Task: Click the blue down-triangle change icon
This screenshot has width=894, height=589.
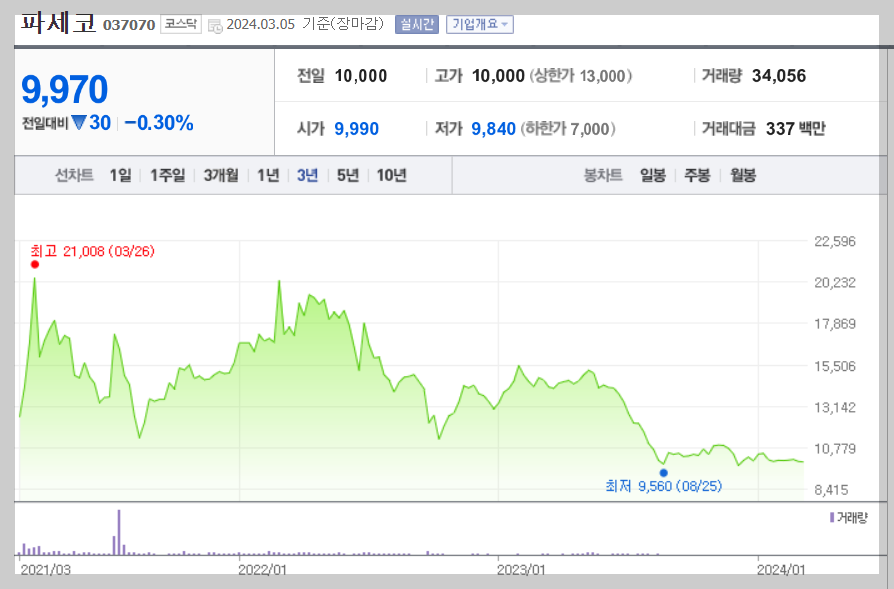Action: click(79, 123)
